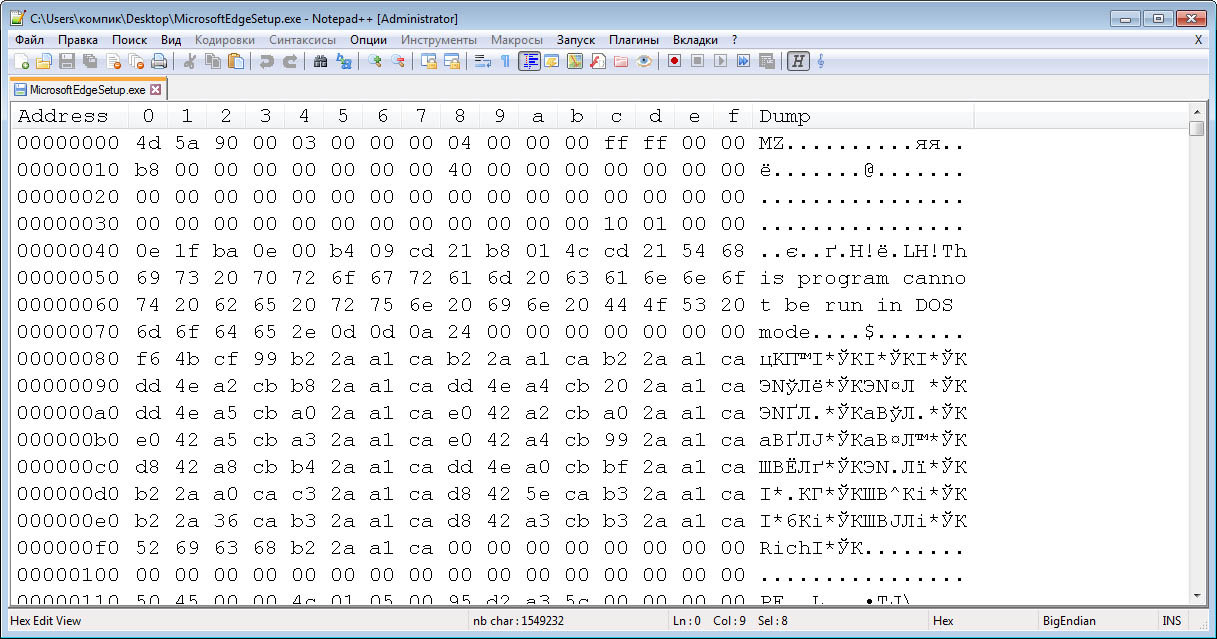
Task: Create a new document from toolbar
Action: (x=21, y=61)
